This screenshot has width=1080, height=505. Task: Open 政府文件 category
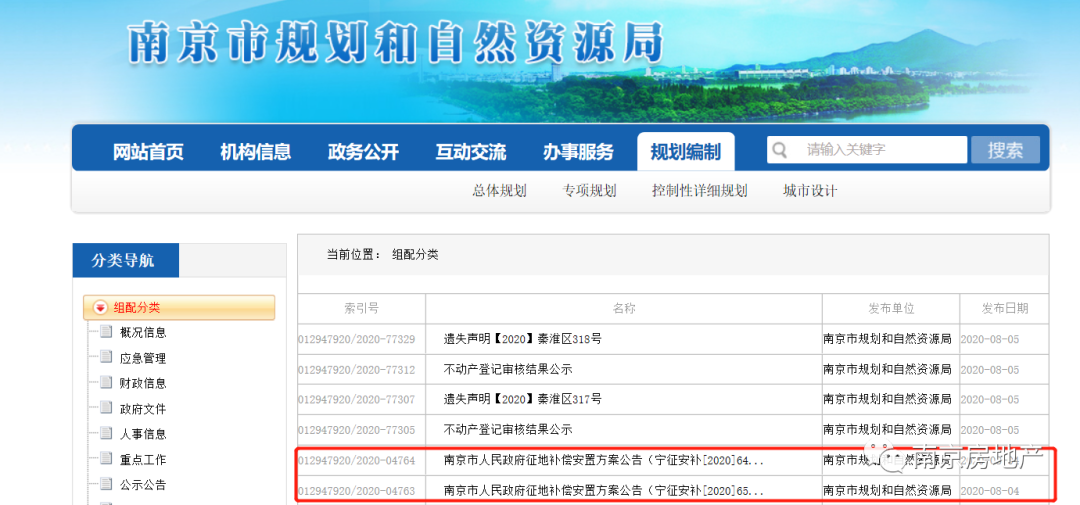pyautogui.click(x=143, y=409)
